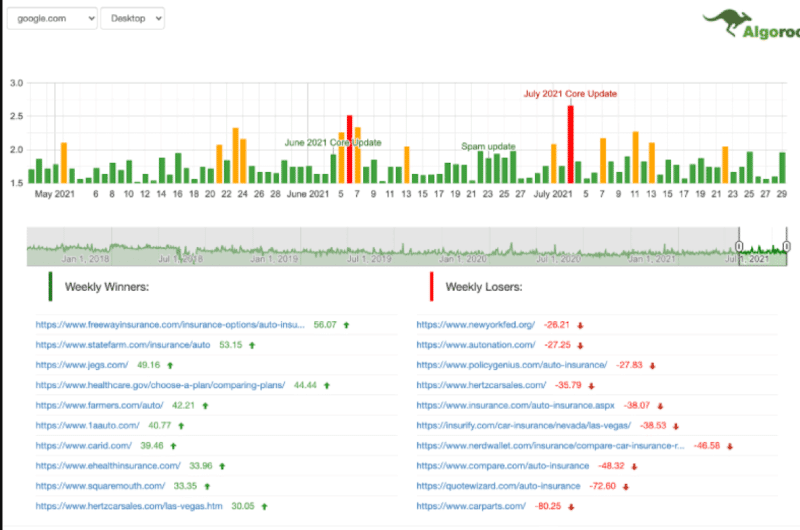Click the -80.25 loser score value
Screen dimensions: 800x530
pos(548,506)
